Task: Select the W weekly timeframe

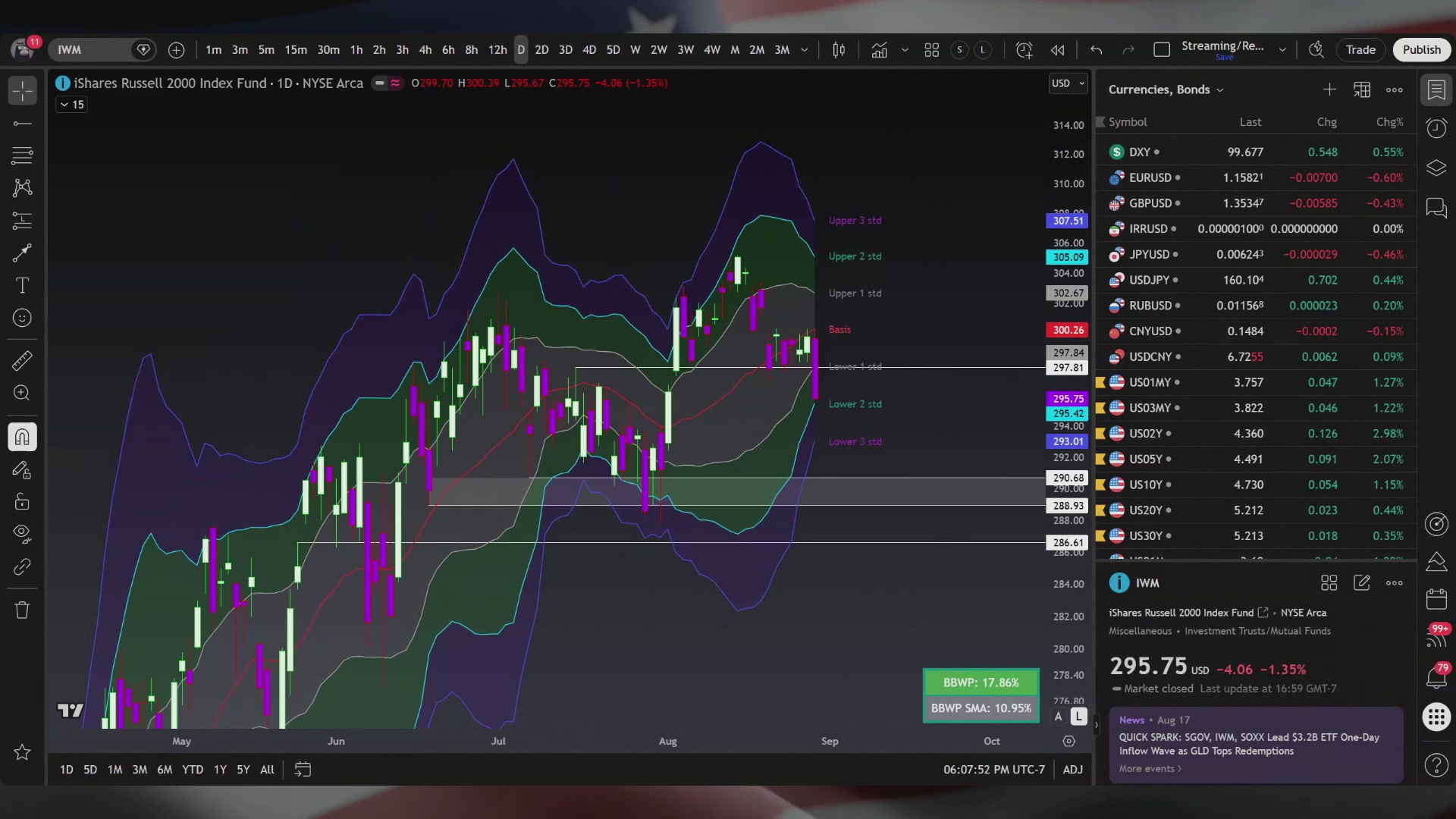Action: pos(635,50)
